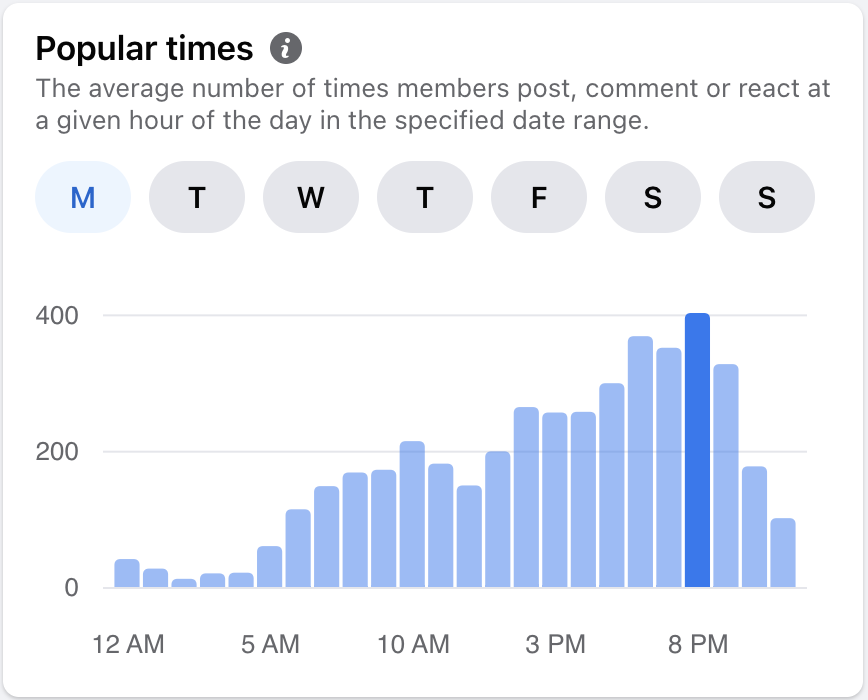
Task: Click the highlighted dark blue 8 PM bar
Action: tap(697, 451)
